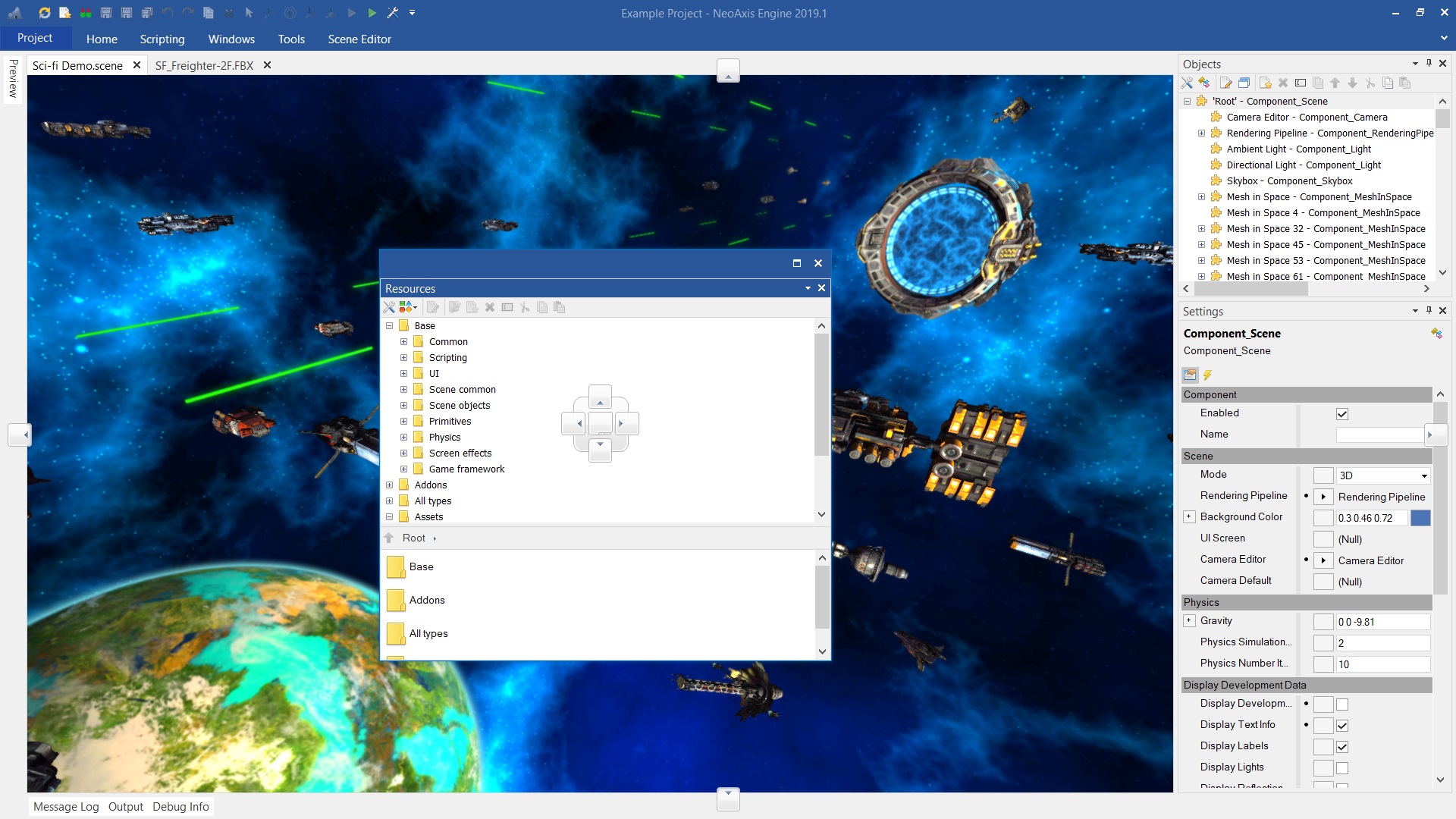Click the Move Up arrow in the Objects toolbar

[1335, 83]
